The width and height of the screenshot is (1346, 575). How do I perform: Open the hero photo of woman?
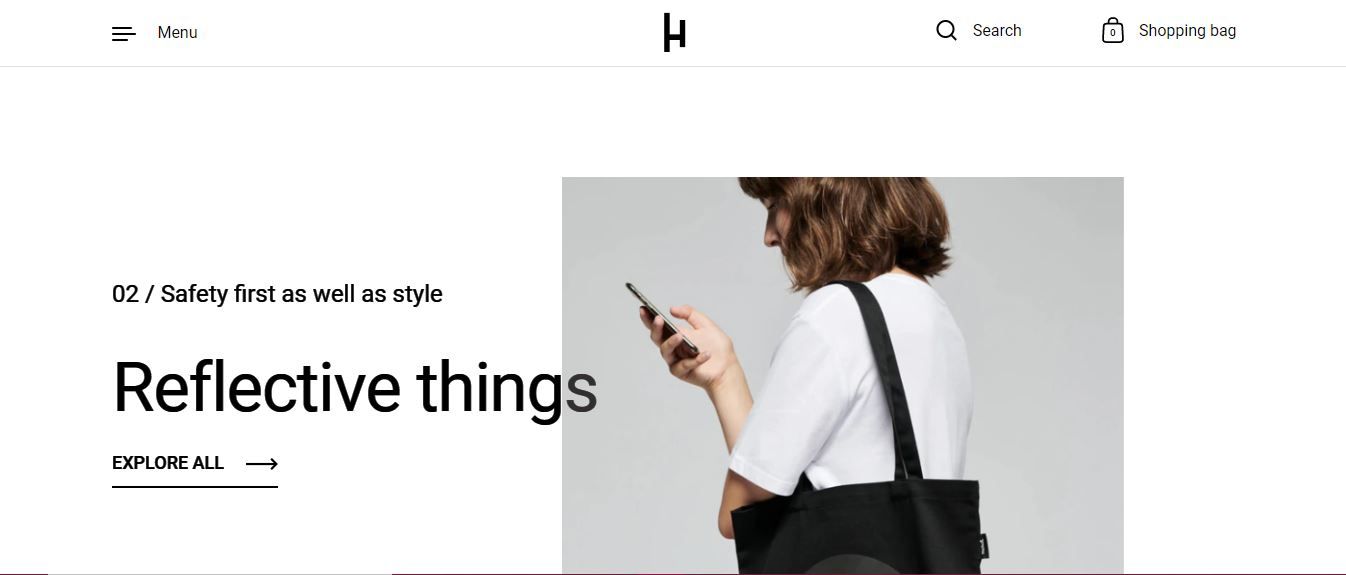pos(843,376)
